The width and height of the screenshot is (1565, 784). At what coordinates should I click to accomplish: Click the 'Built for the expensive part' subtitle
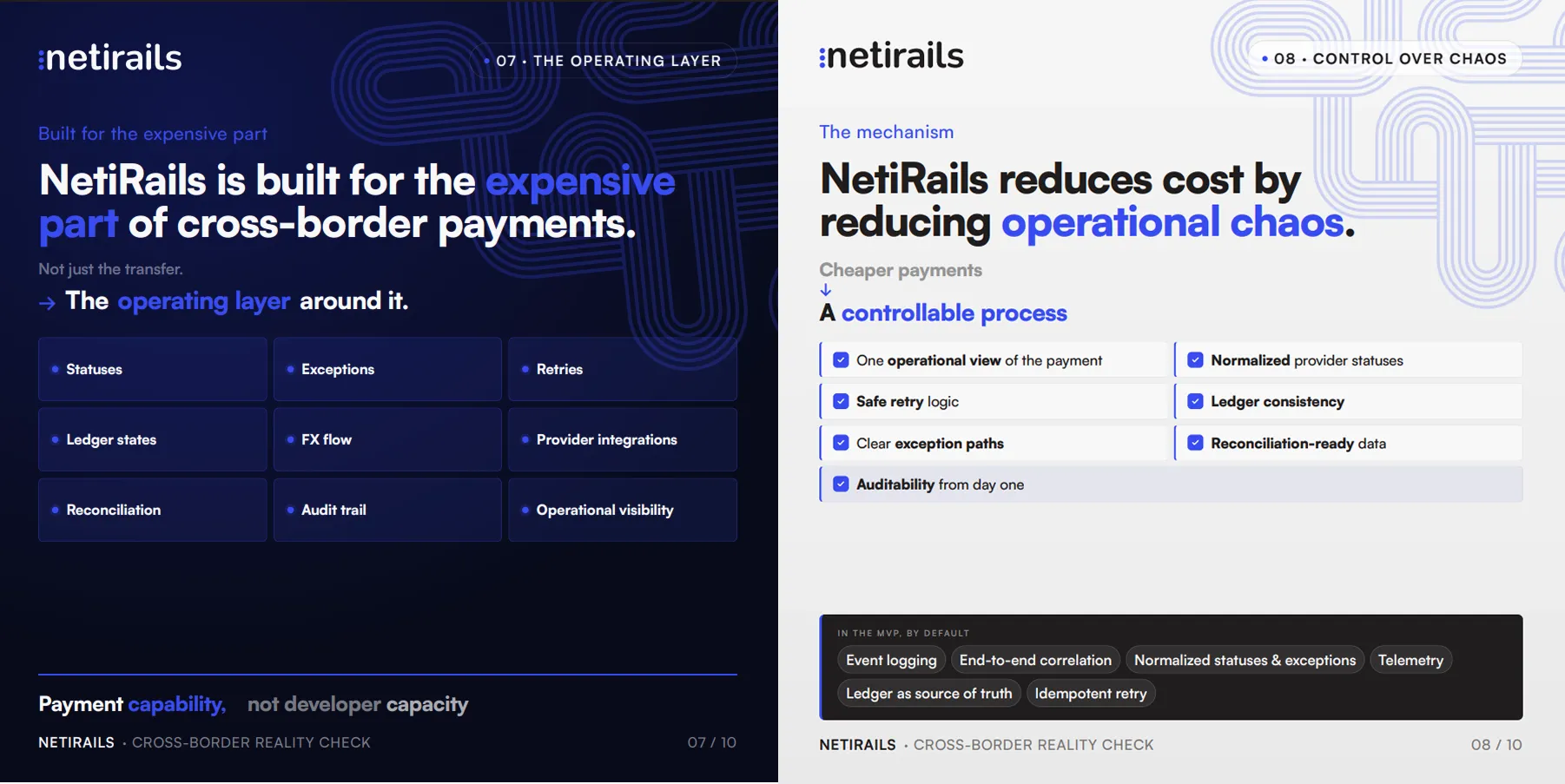point(153,134)
